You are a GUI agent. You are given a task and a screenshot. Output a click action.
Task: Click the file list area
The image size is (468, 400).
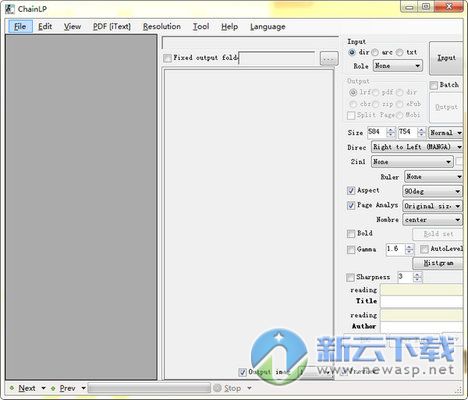pos(249,223)
